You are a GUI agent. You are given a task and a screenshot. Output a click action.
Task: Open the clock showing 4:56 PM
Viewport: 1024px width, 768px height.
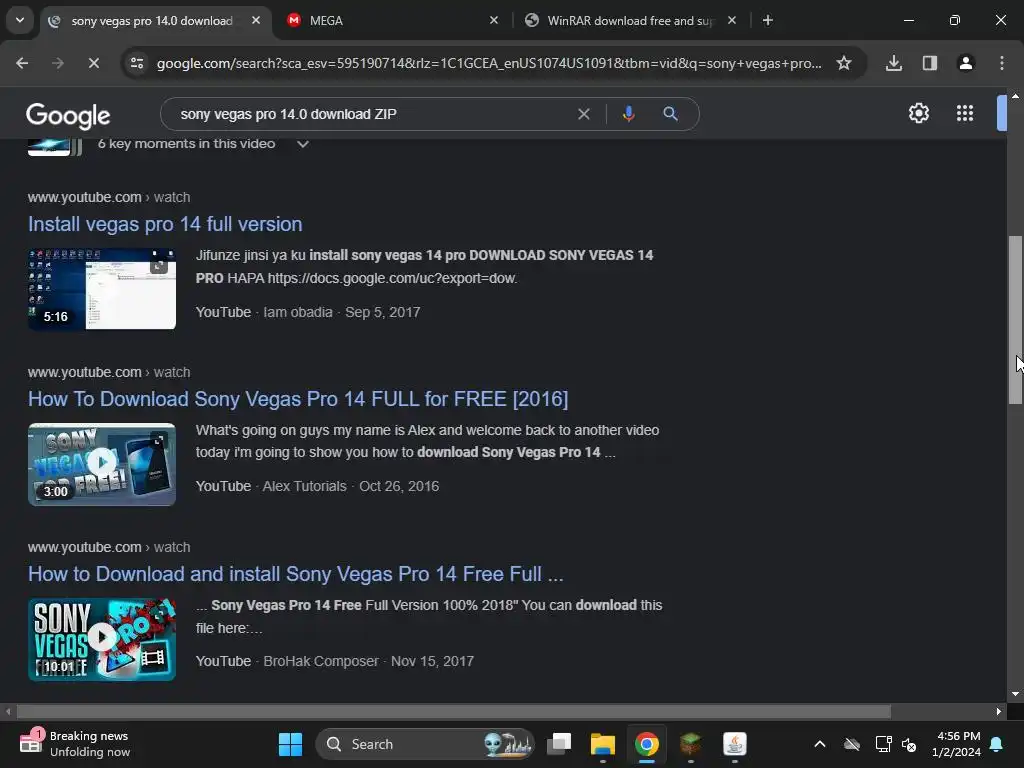coord(957,744)
